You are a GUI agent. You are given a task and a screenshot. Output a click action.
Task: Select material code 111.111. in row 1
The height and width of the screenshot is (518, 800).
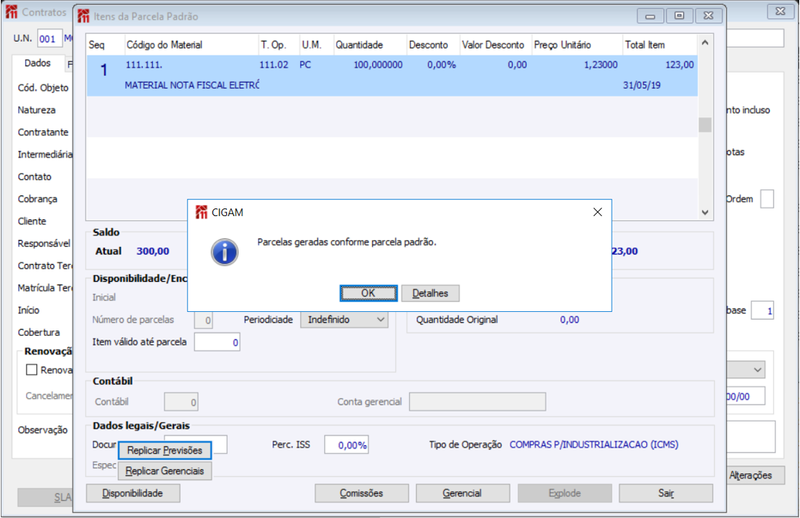144,65
